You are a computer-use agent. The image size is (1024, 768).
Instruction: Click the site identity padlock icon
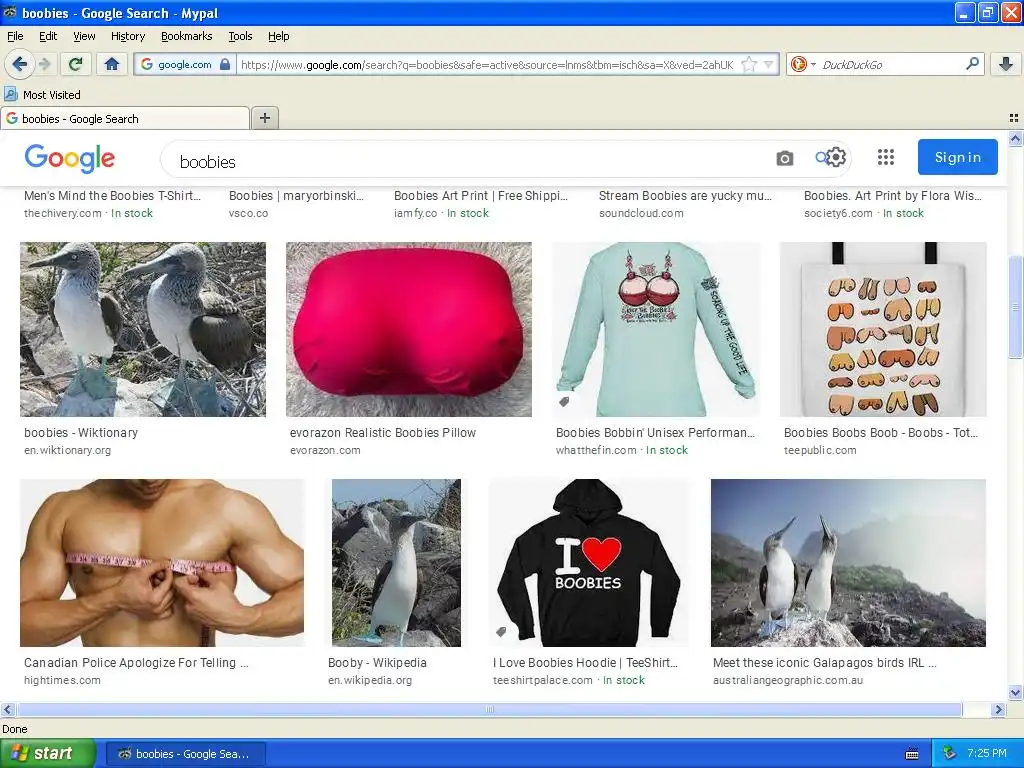[225, 64]
